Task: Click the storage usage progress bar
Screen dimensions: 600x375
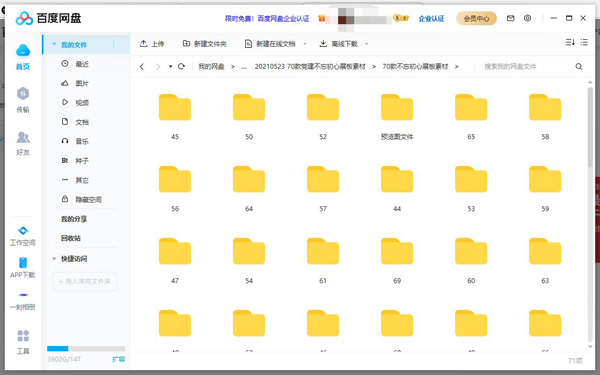Action: (x=86, y=349)
